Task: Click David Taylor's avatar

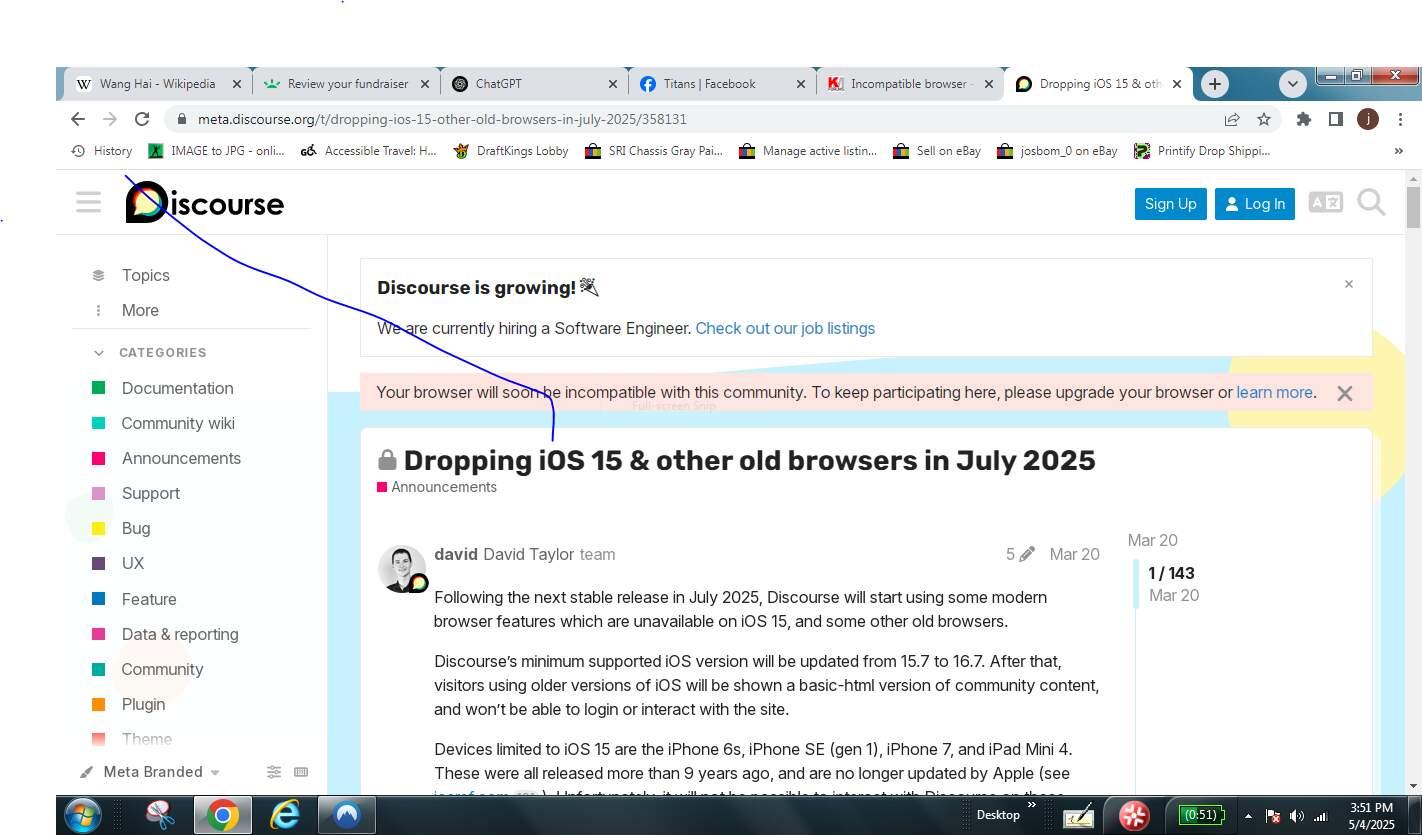Action: [402, 569]
